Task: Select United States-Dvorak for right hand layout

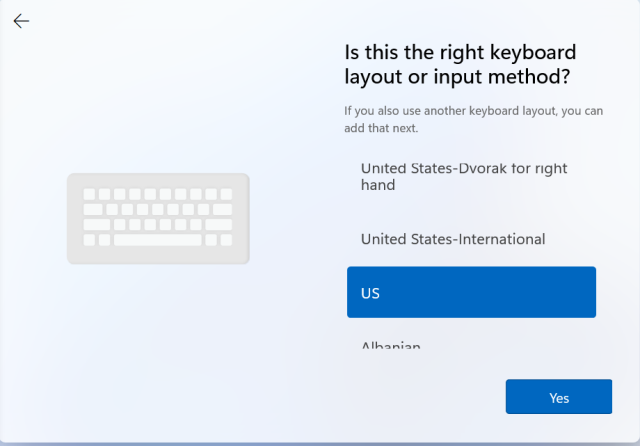Action: tap(463, 176)
